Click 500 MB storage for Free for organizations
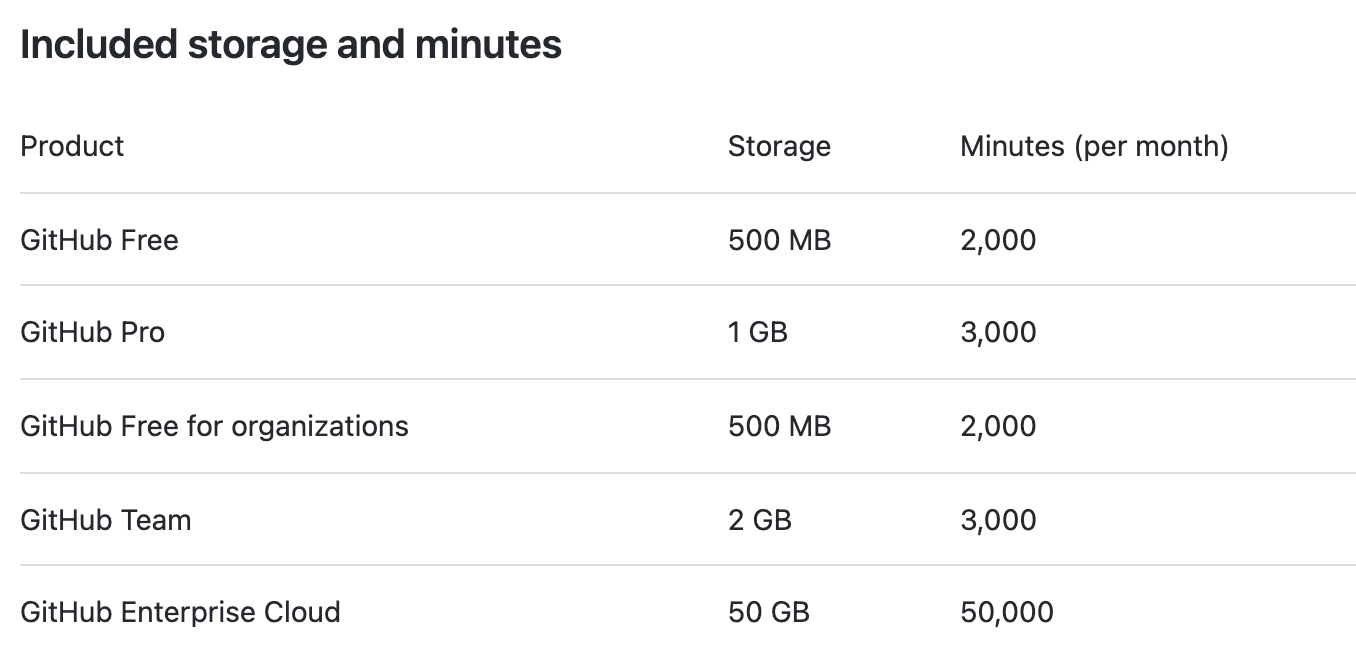The width and height of the screenshot is (1356, 652). click(x=779, y=426)
